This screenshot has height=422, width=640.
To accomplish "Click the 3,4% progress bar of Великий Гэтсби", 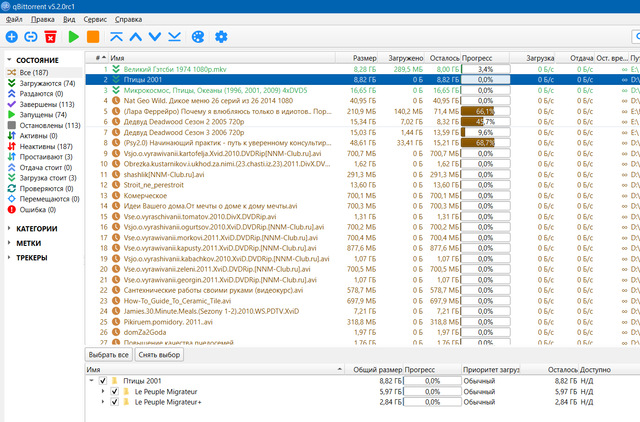I will (485, 69).
